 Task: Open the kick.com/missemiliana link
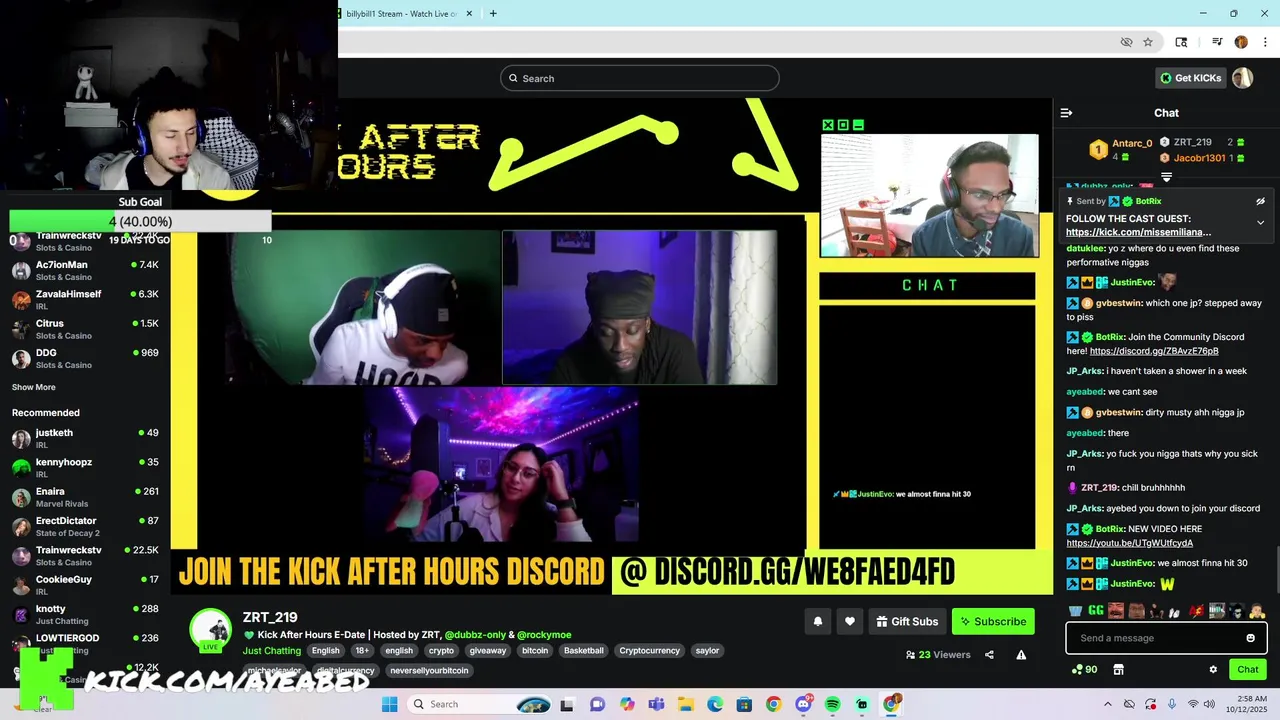coord(1138,232)
